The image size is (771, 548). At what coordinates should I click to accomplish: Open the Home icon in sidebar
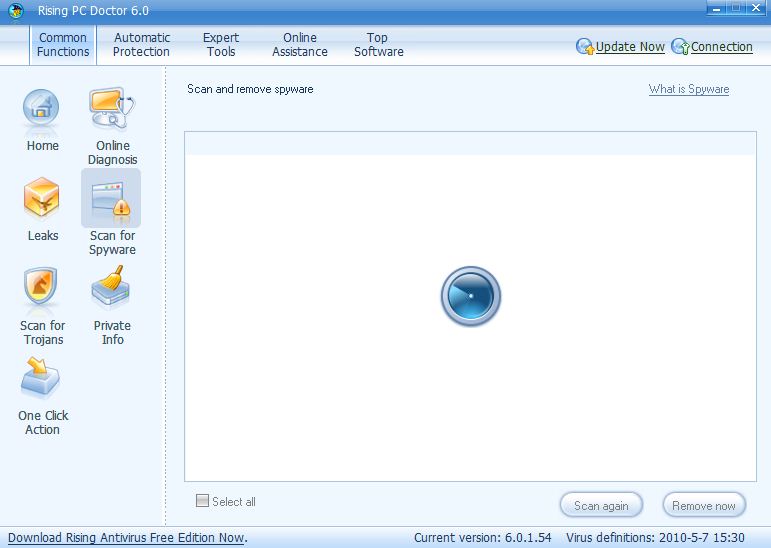pos(41,109)
